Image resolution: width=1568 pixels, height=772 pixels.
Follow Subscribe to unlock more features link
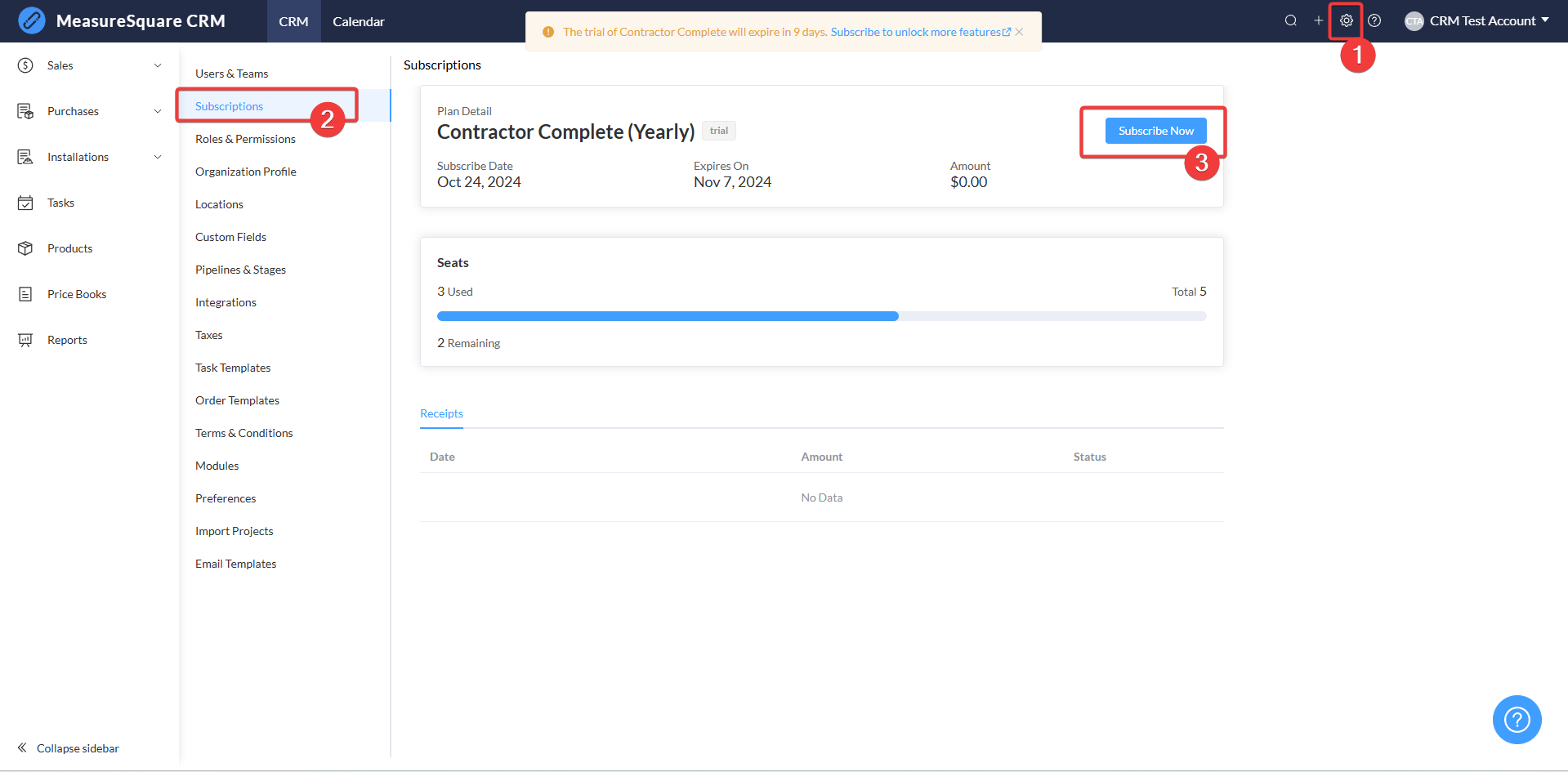tap(921, 32)
